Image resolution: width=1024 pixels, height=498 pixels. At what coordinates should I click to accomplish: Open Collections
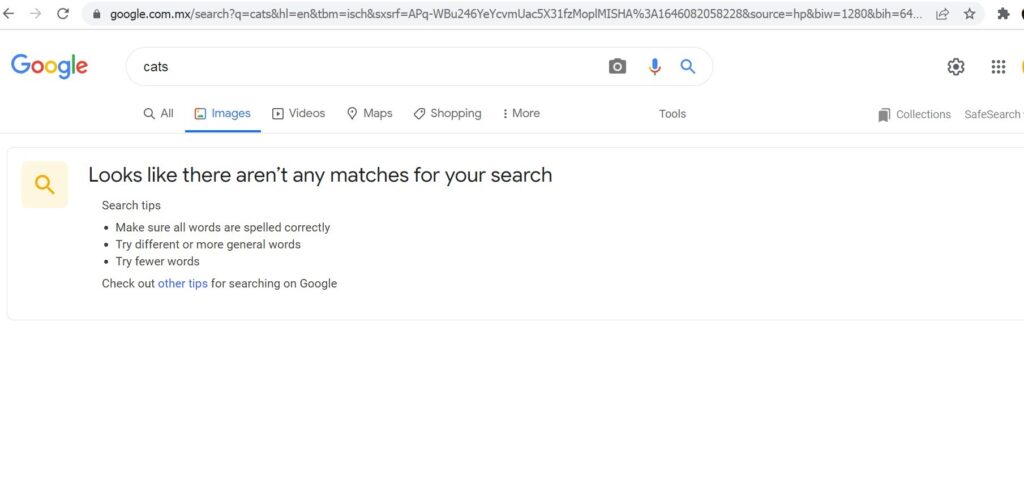[914, 115]
